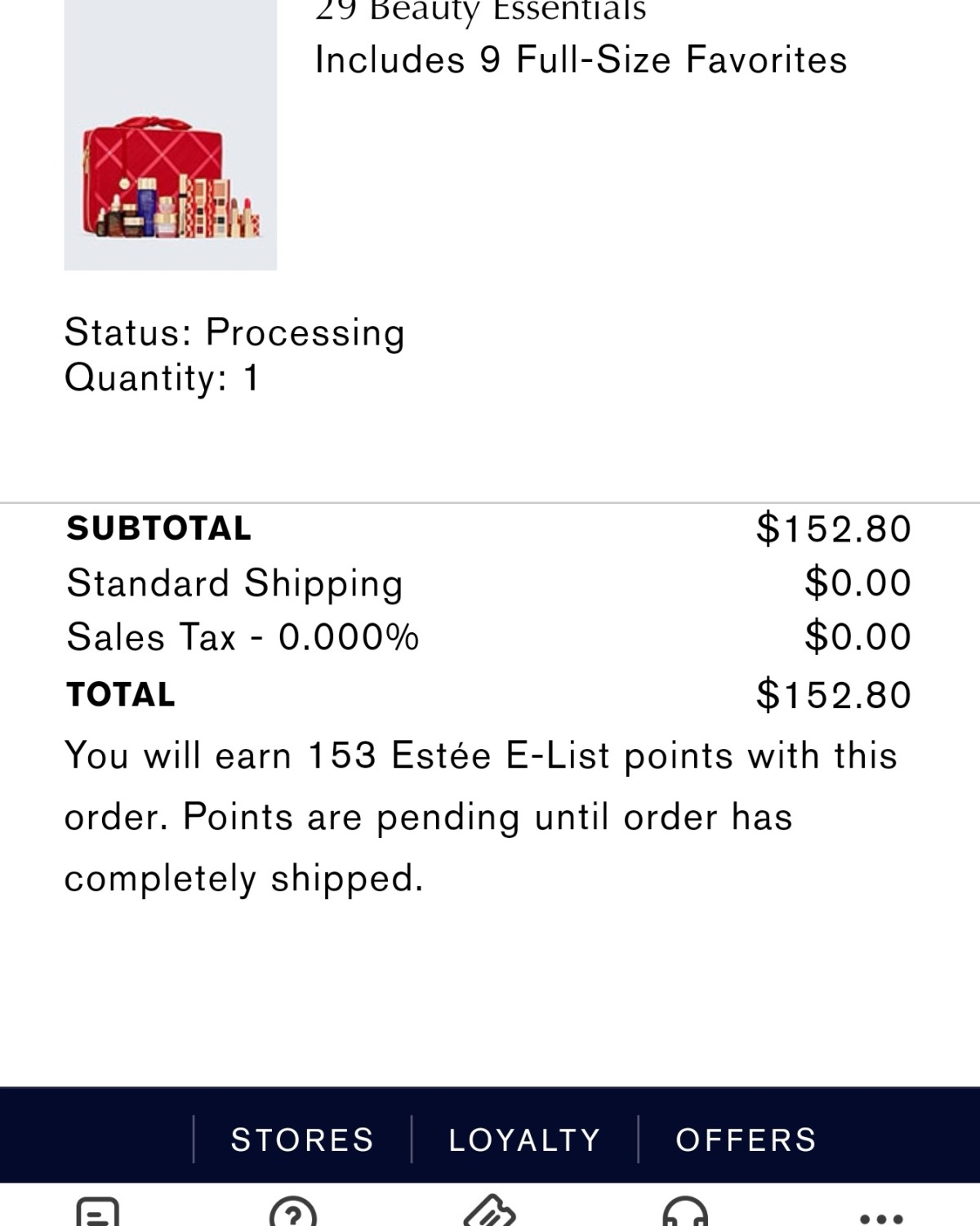
Task: Tap the Standard Shipping $0.00 value
Action: pos(857,583)
